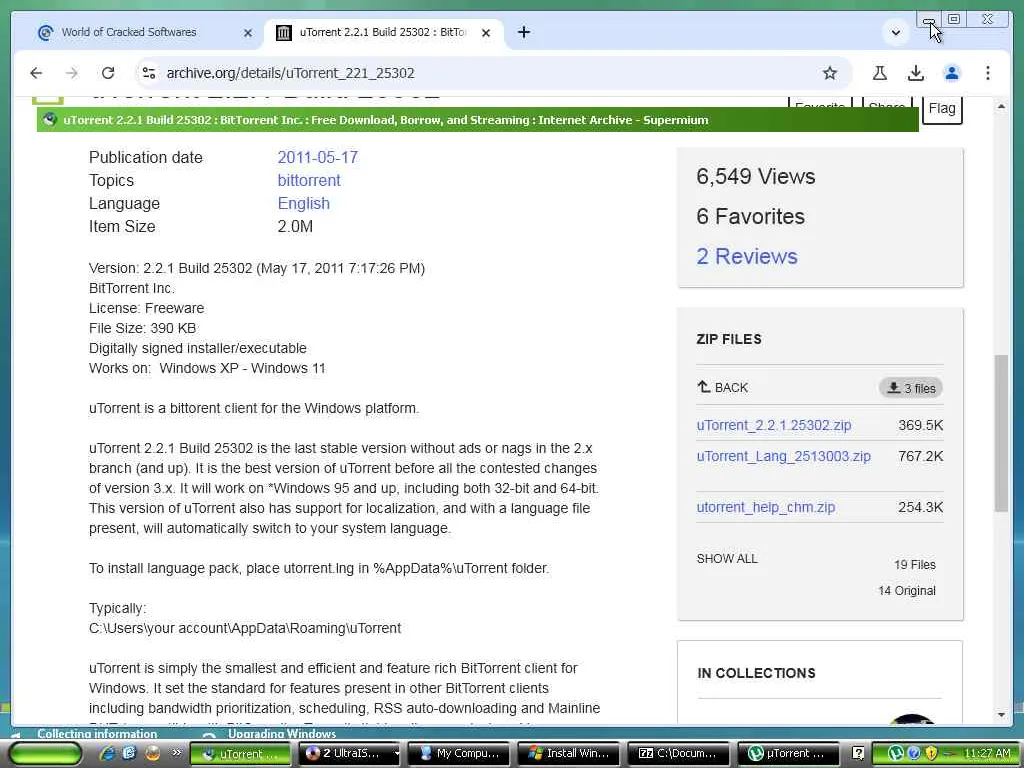
Task: Switch to C:\Docum... 7-Zip taskbar window
Action: coord(679,754)
